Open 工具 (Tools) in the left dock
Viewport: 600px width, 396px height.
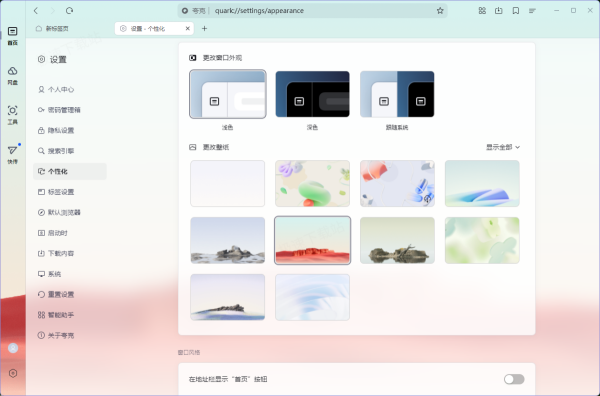[x=13, y=115]
